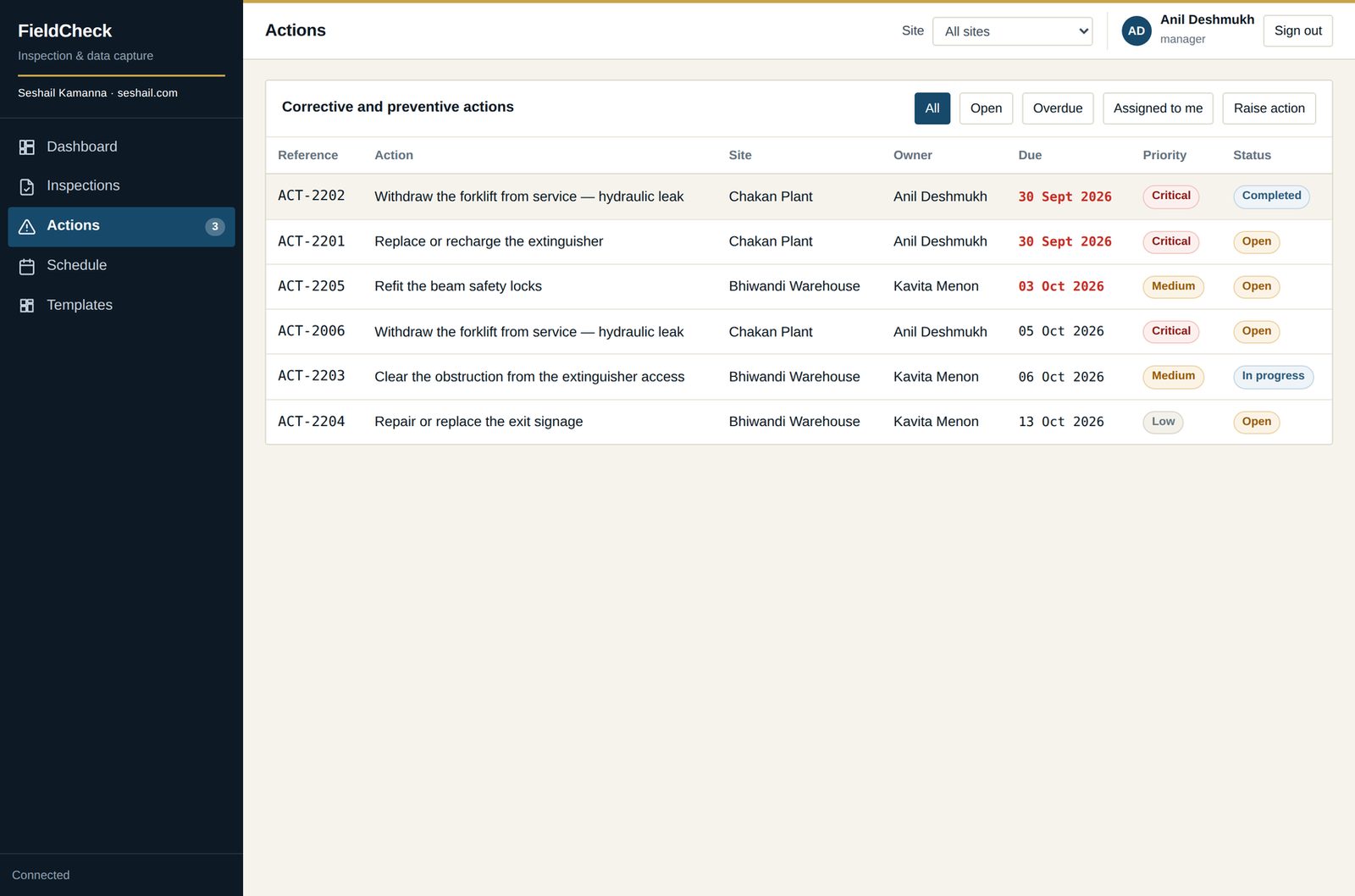
Task: Click the Raise action button
Action: (x=1269, y=108)
